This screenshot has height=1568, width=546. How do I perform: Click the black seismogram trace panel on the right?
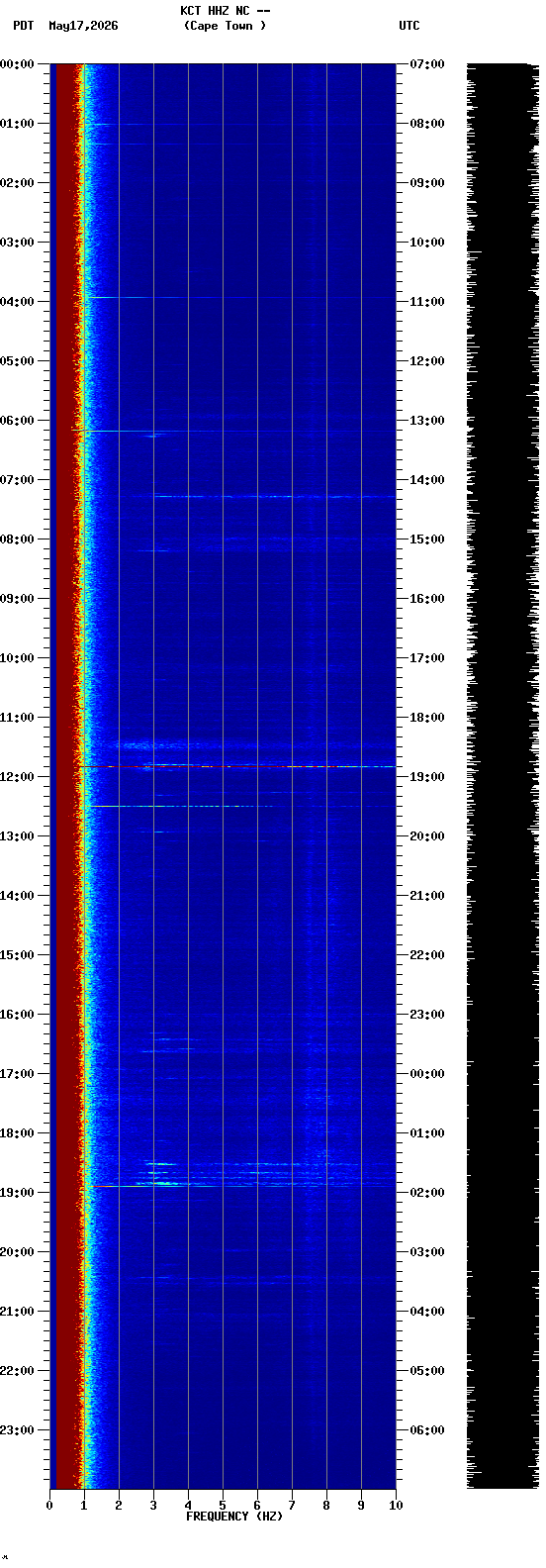pos(502,776)
